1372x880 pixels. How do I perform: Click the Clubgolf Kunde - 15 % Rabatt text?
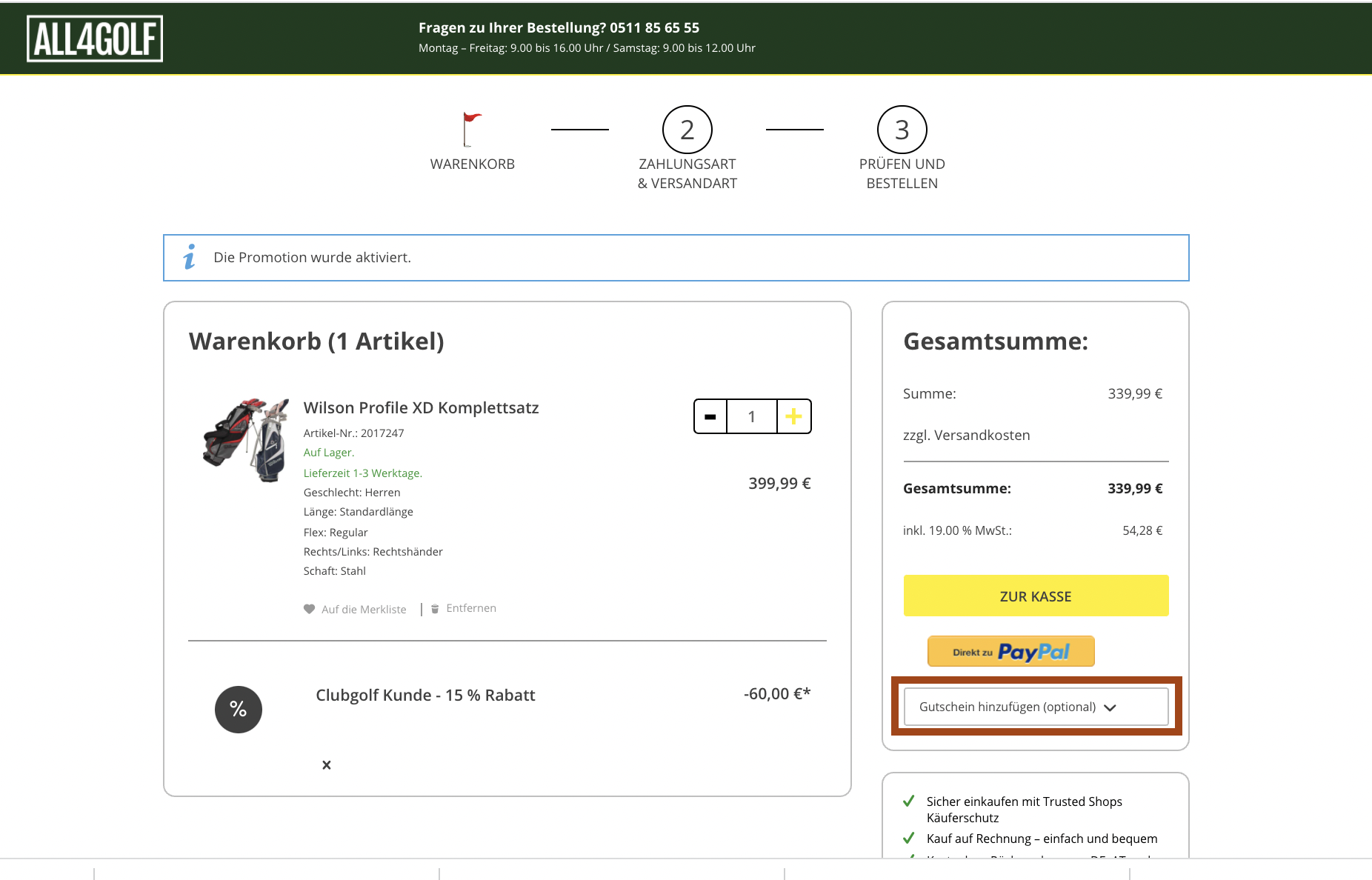pyautogui.click(x=425, y=695)
